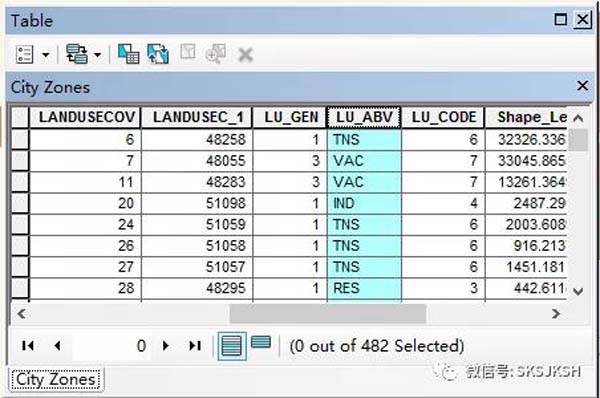Click the Select By Attributes icon

click(x=129, y=54)
